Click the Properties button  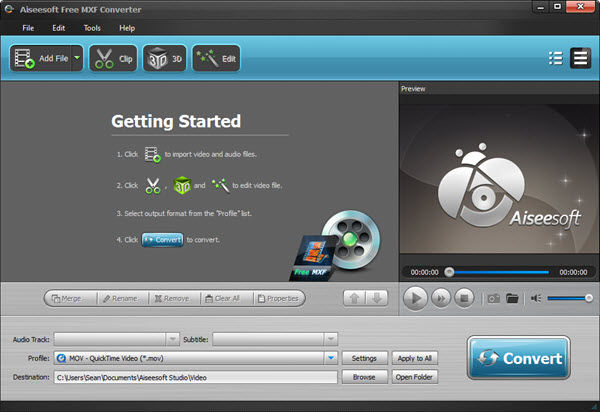pos(278,298)
